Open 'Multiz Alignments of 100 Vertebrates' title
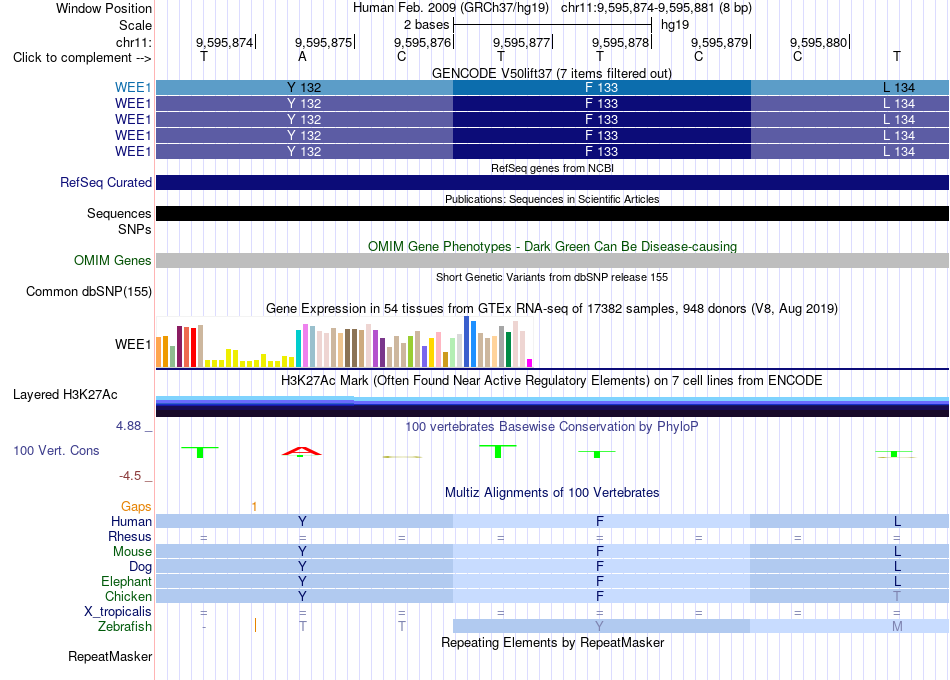Viewport: 950px width, 680px height. 552,492
